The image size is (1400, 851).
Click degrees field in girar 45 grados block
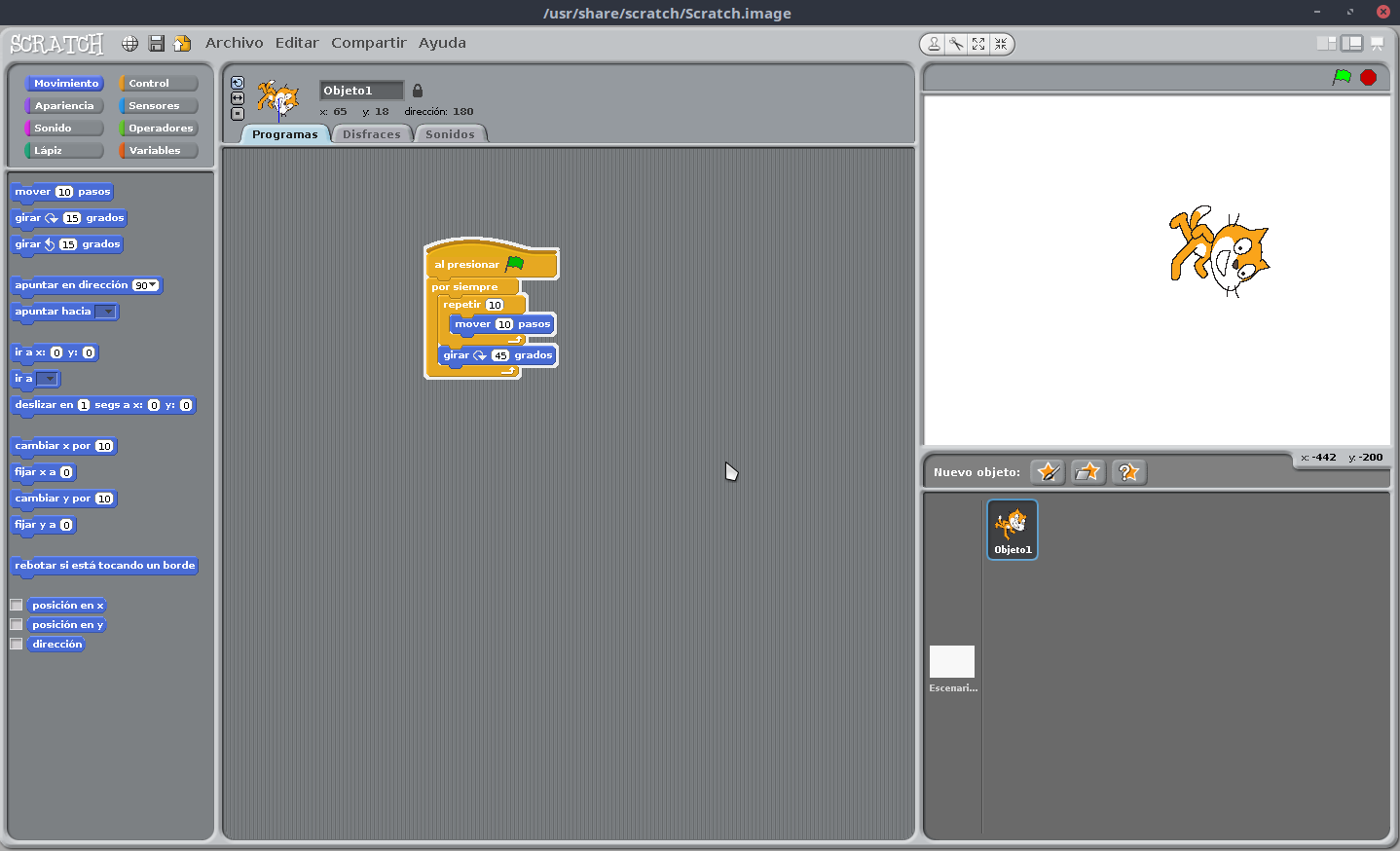pyautogui.click(x=500, y=355)
